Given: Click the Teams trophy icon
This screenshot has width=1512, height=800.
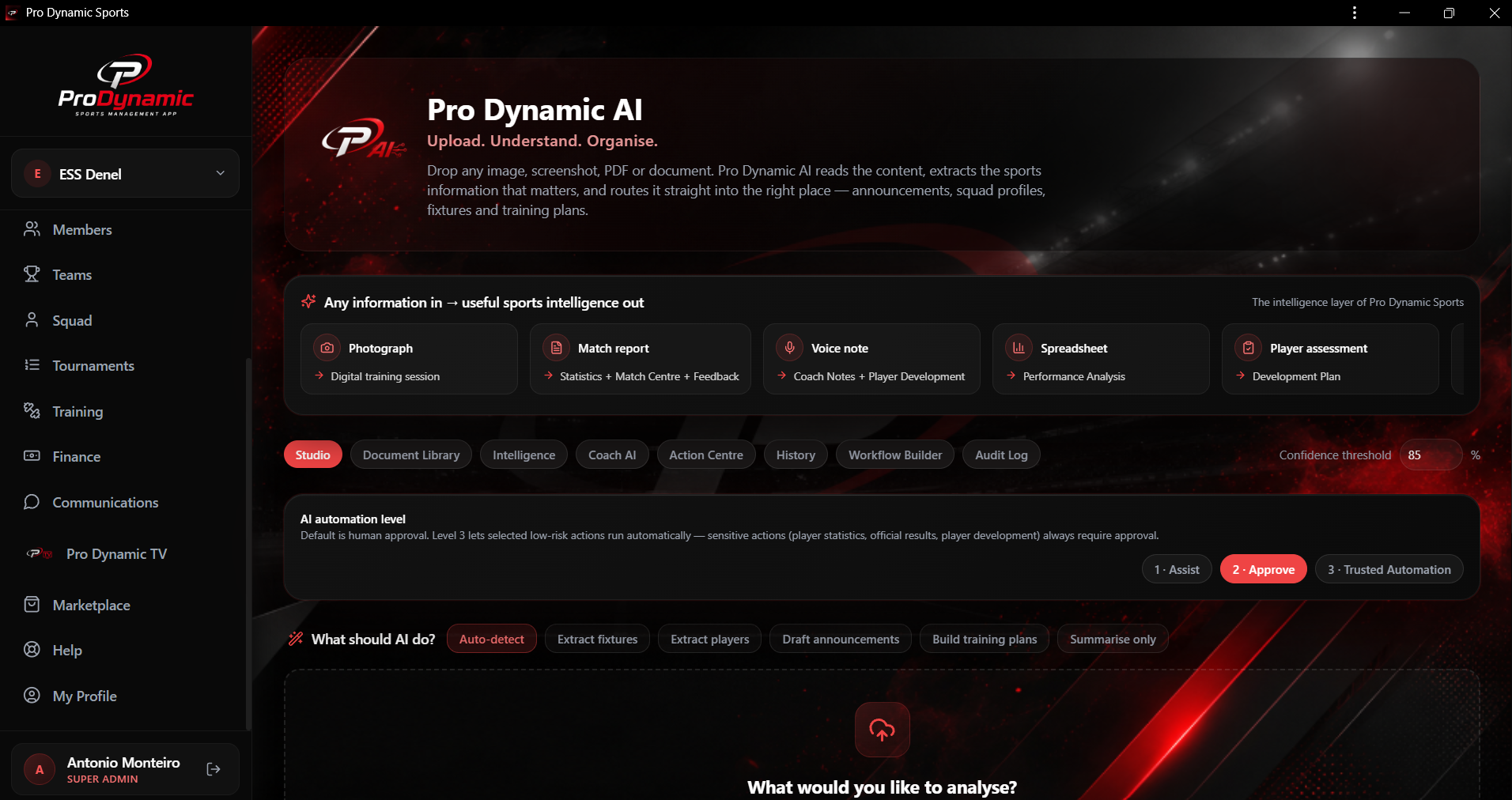Looking at the screenshot, I should pyautogui.click(x=32, y=274).
